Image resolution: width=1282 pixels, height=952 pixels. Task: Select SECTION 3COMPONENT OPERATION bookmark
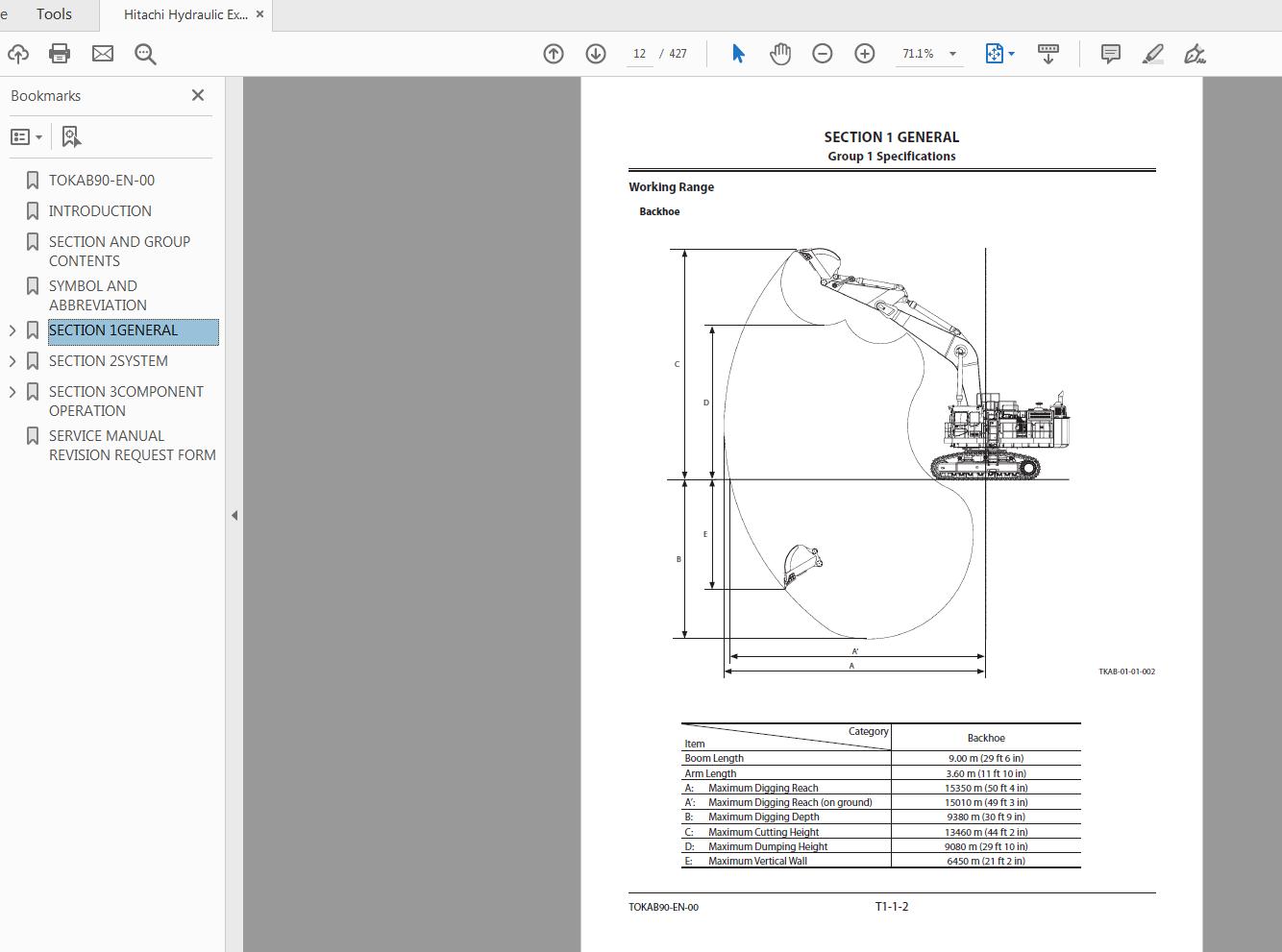click(x=126, y=402)
